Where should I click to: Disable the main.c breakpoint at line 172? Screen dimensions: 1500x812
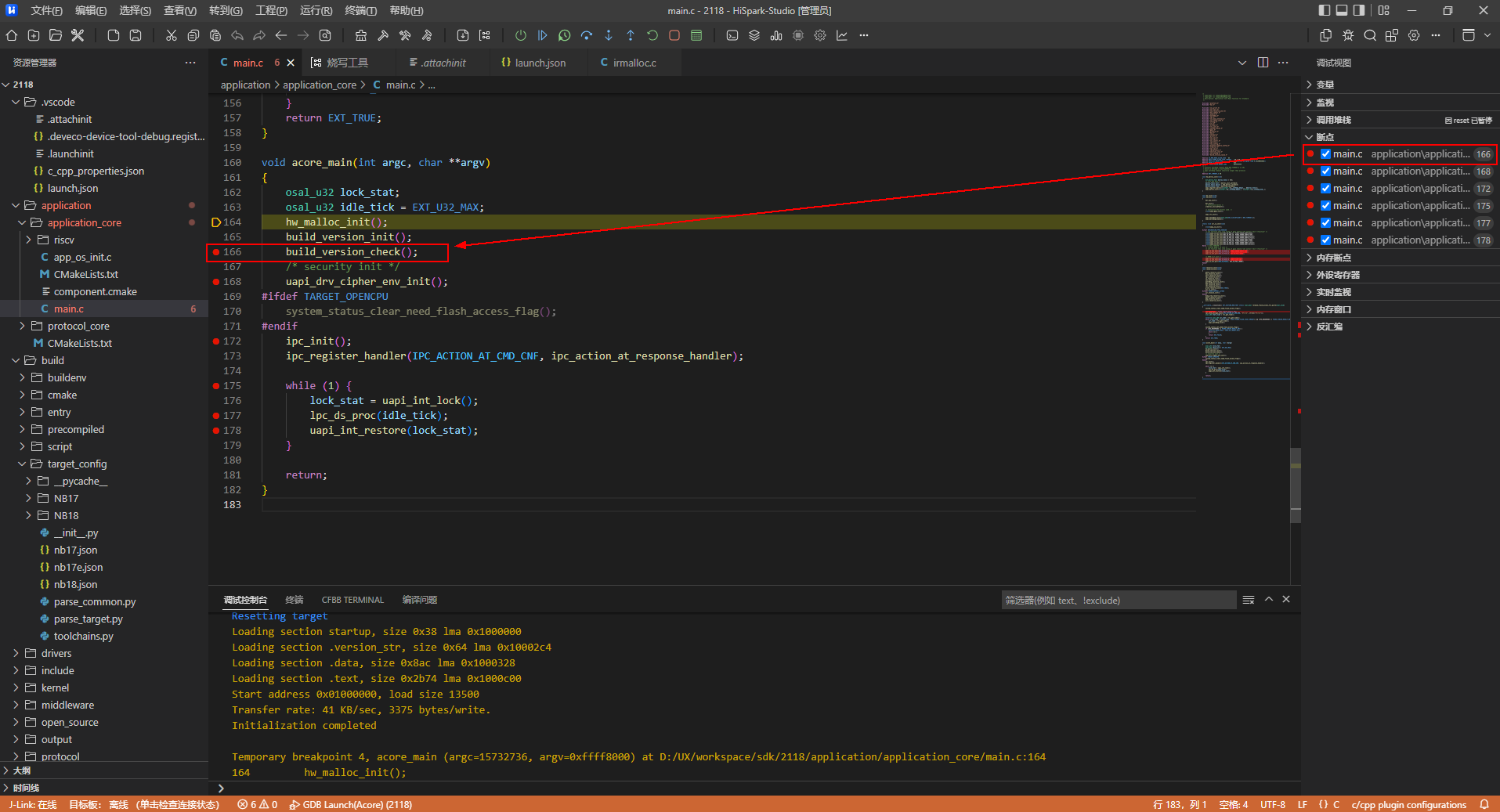[x=1325, y=189]
